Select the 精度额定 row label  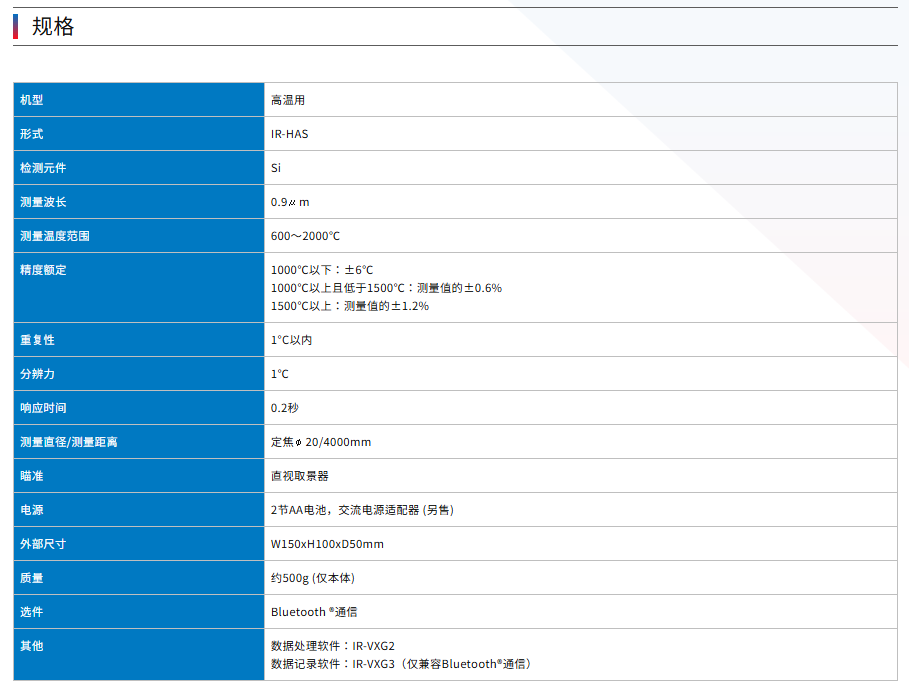point(43,270)
